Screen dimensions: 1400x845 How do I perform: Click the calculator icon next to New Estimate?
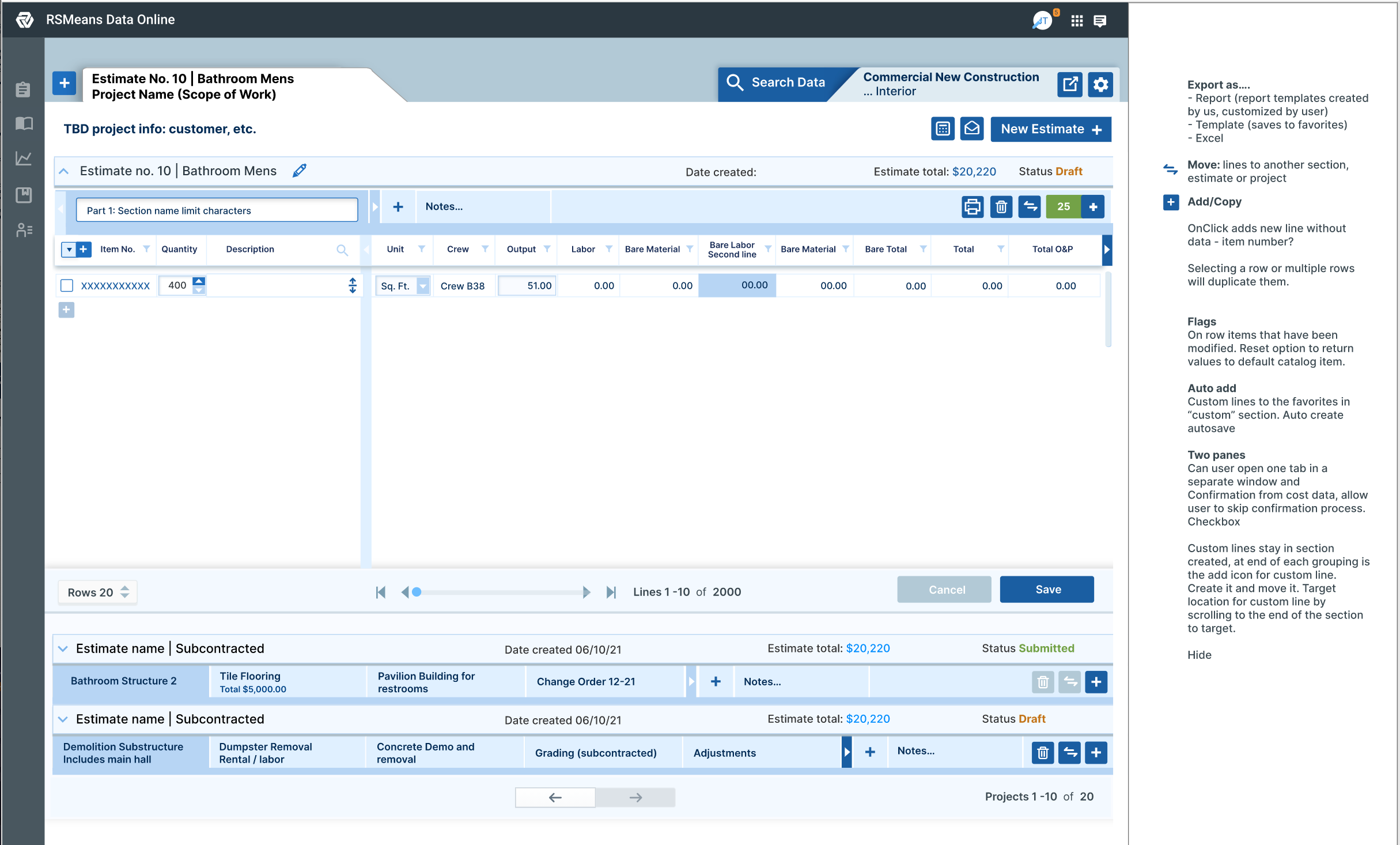click(x=943, y=129)
